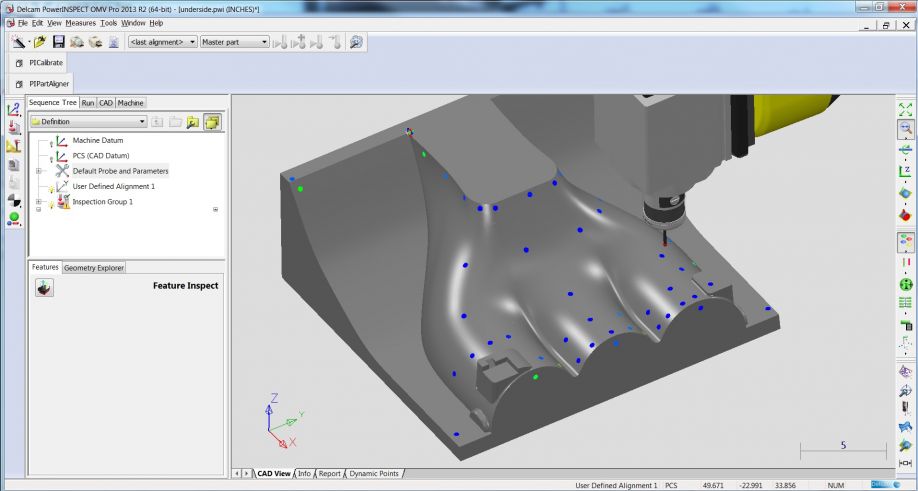This screenshot has height=491, width=918.
Task: Toggle the lightbulb next to PCS (CAD Datum)
Action: tap(52, 158)
